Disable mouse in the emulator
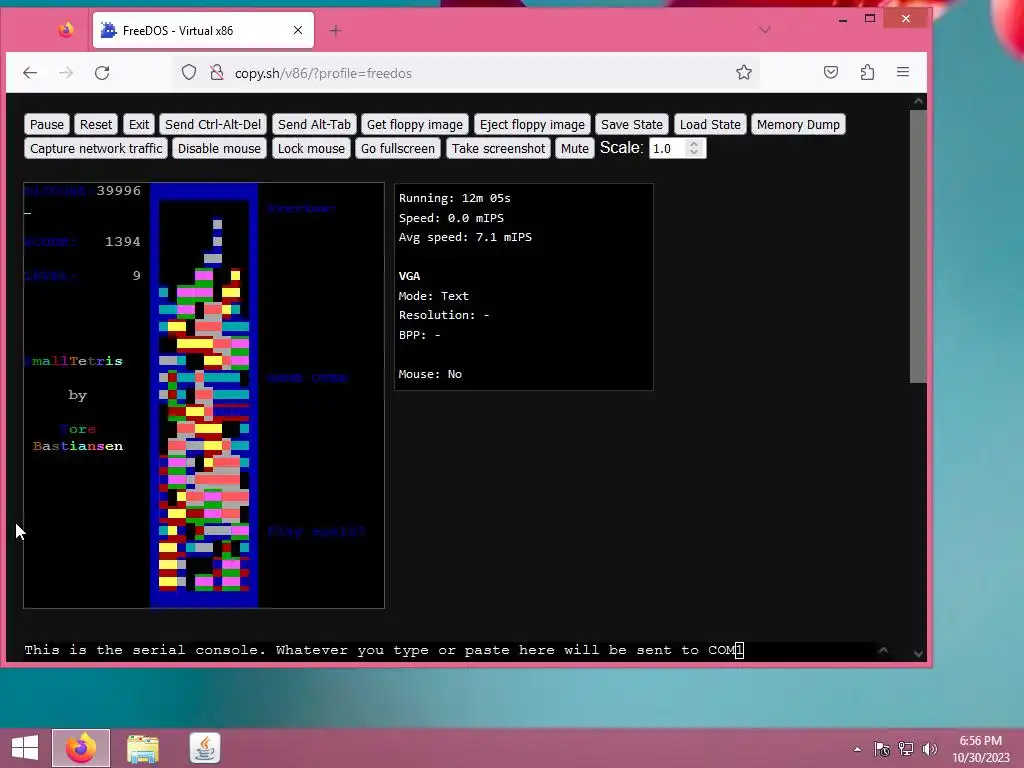 point(219,148)
